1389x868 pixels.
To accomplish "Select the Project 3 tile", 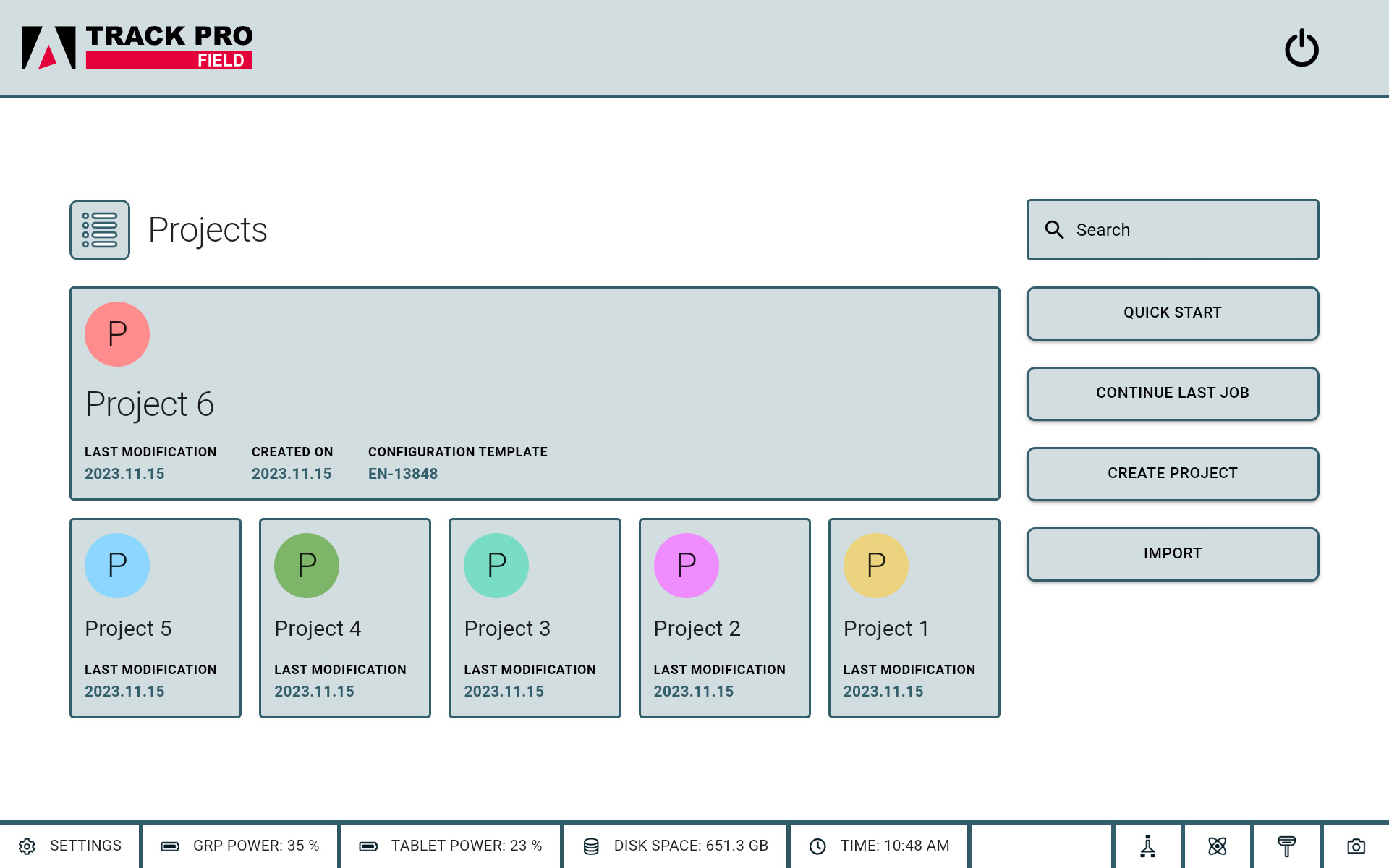I will coord(535,618).
